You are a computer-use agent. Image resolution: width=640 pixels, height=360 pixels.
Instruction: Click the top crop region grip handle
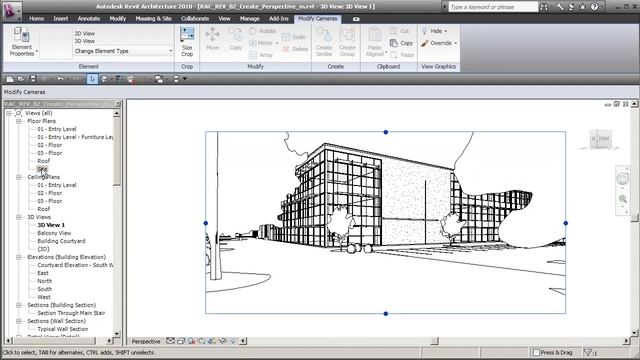386,132
